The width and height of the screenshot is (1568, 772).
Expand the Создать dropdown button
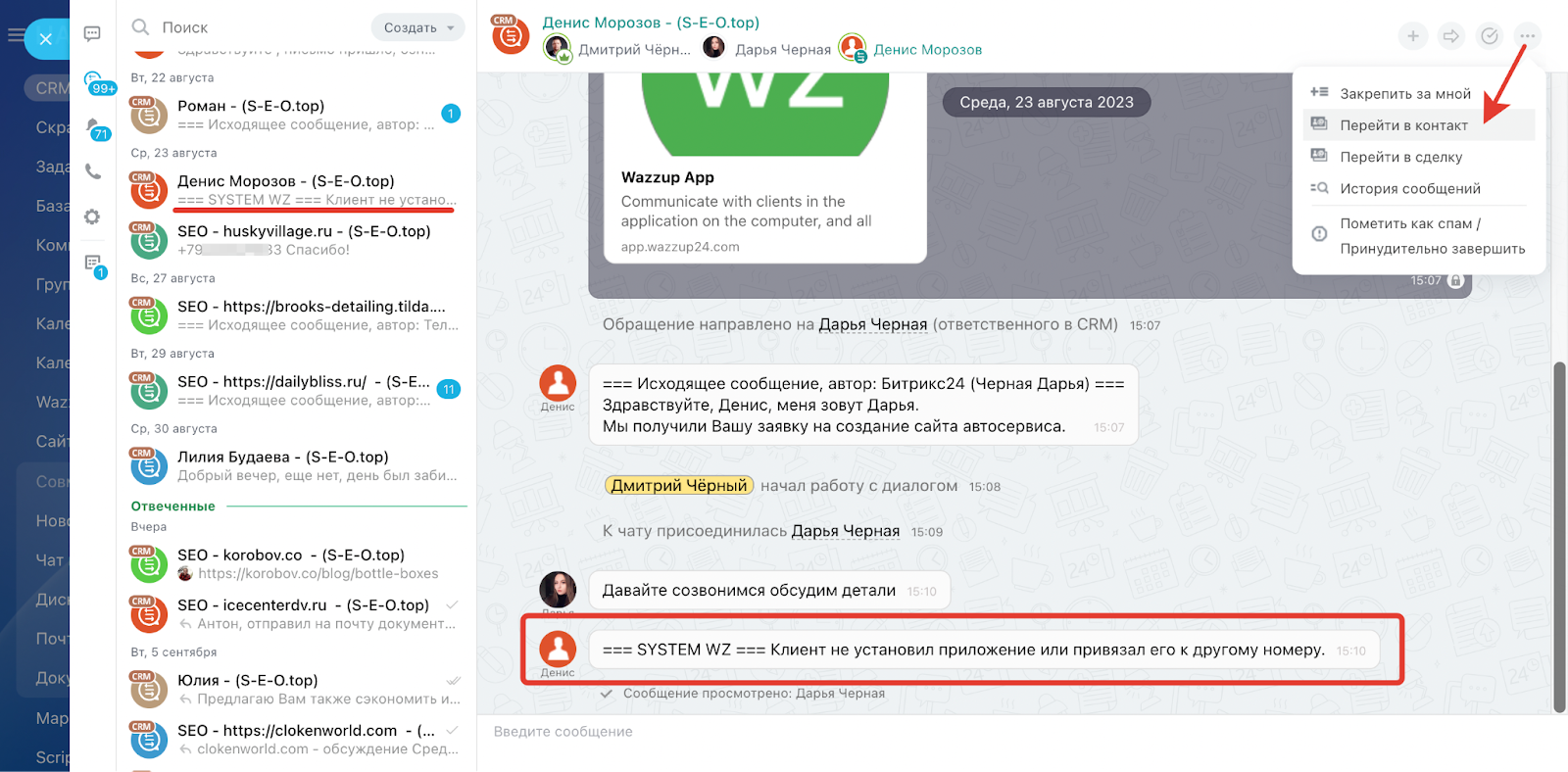click(x=418, y=27)
